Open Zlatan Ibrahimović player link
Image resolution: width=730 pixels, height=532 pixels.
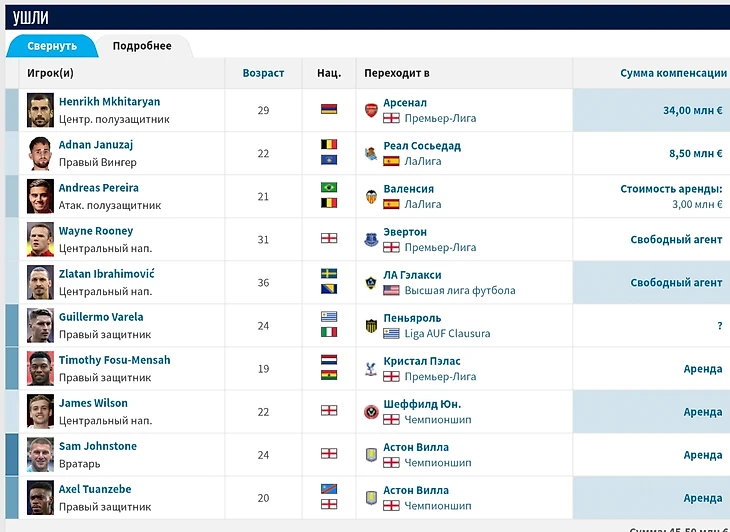107,274
